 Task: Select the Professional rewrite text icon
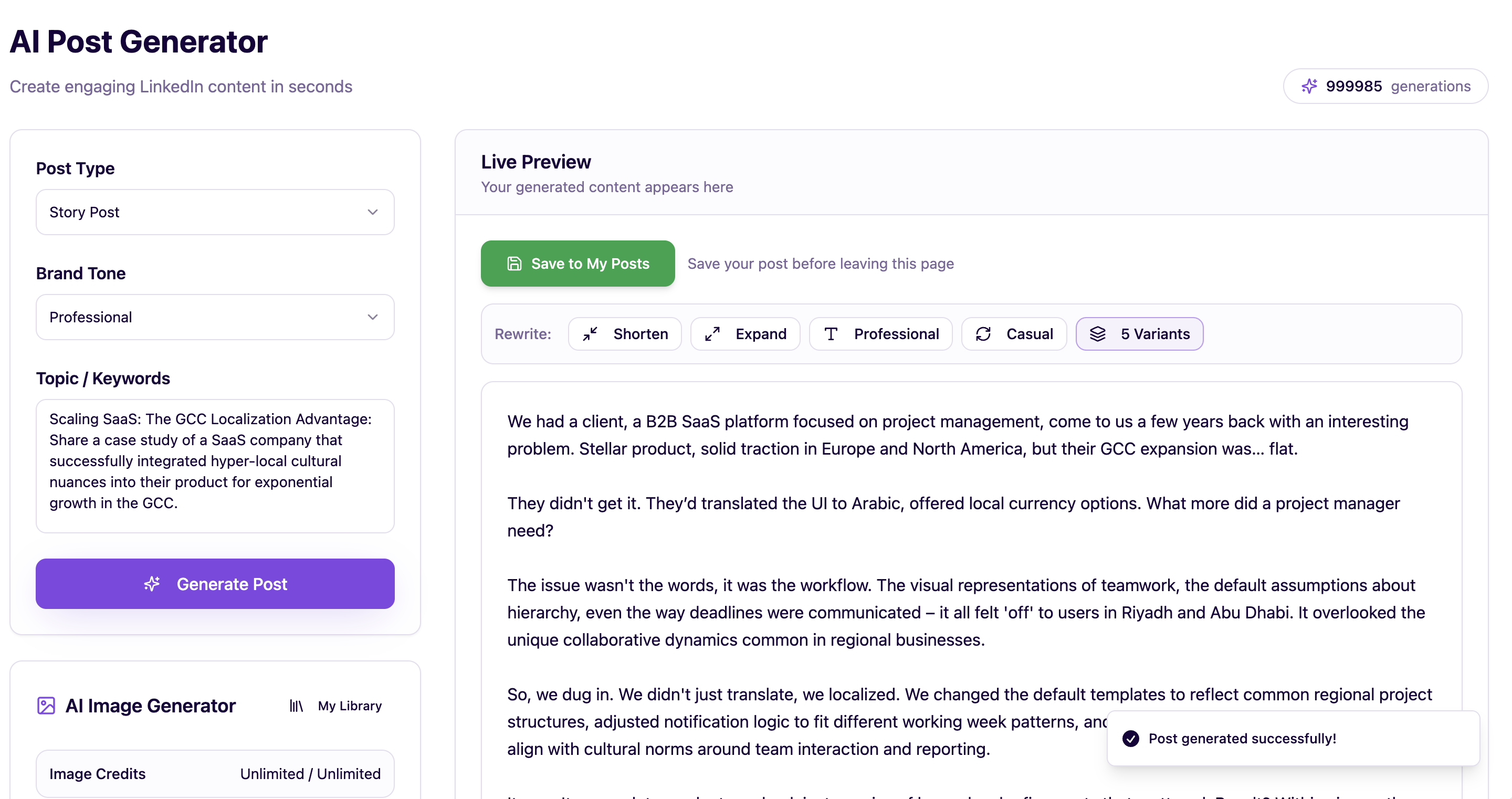tap(831, 333)
